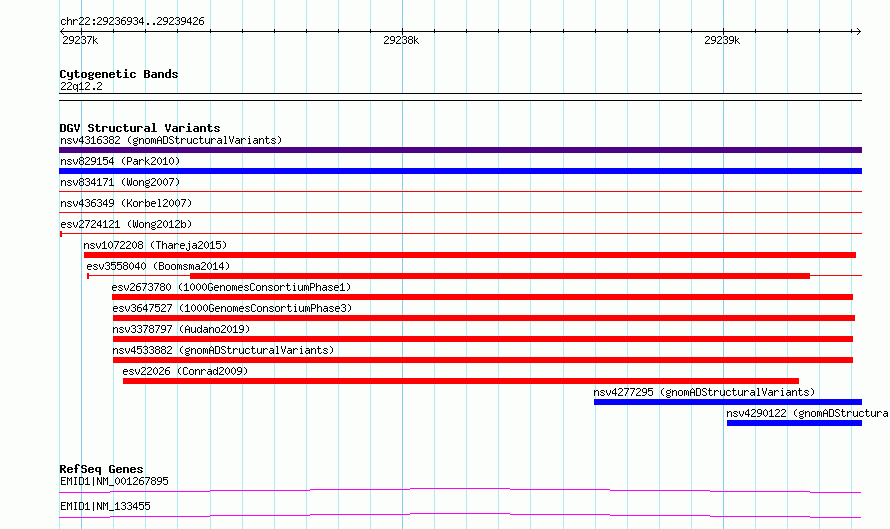Click the blue nsv829154 variant bar

click(x=460, y=171)
